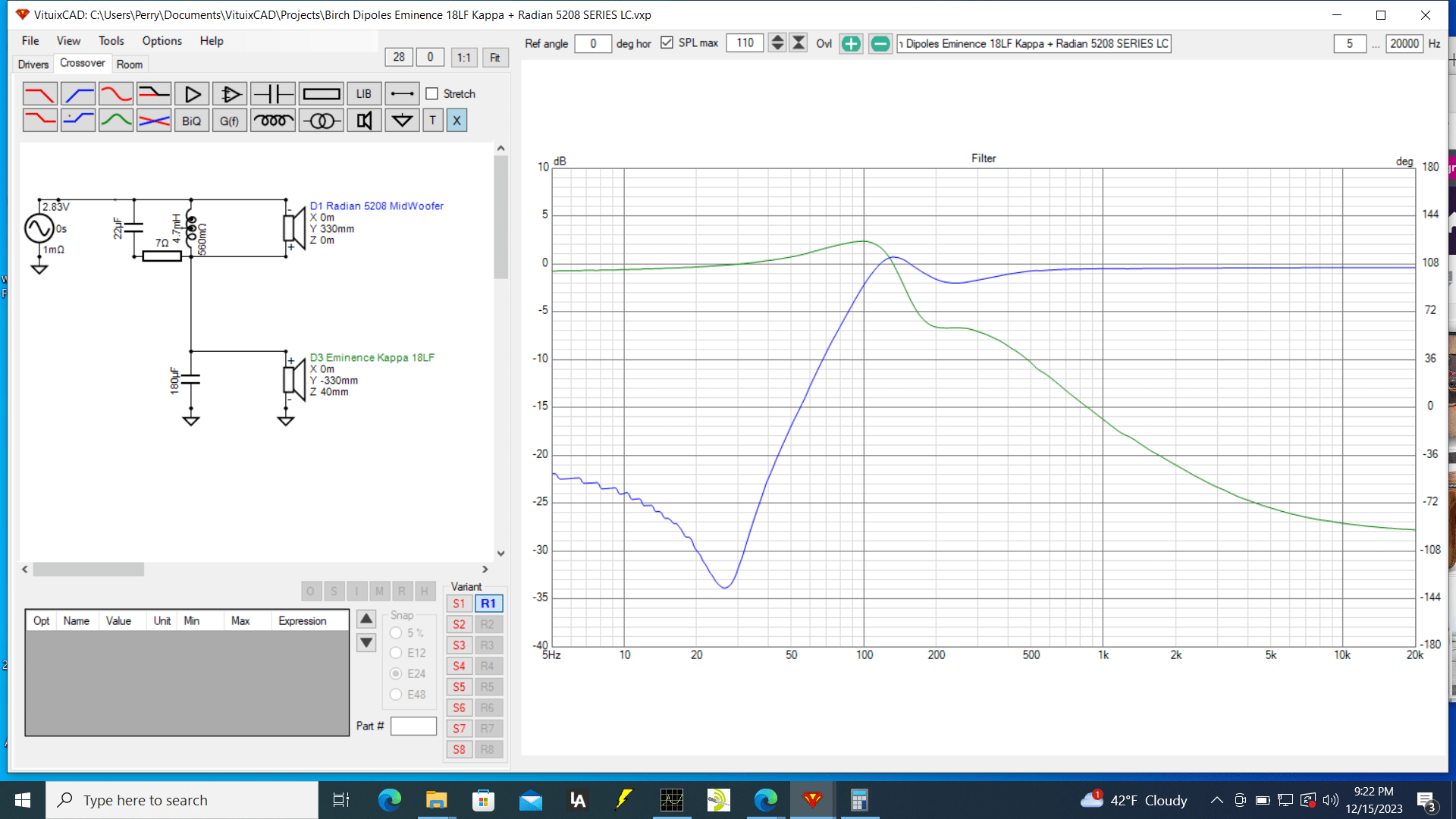The width and height of the screenshot is (1456, 819).
Task: Select the wire connection tool
Action: click(402, 94)
